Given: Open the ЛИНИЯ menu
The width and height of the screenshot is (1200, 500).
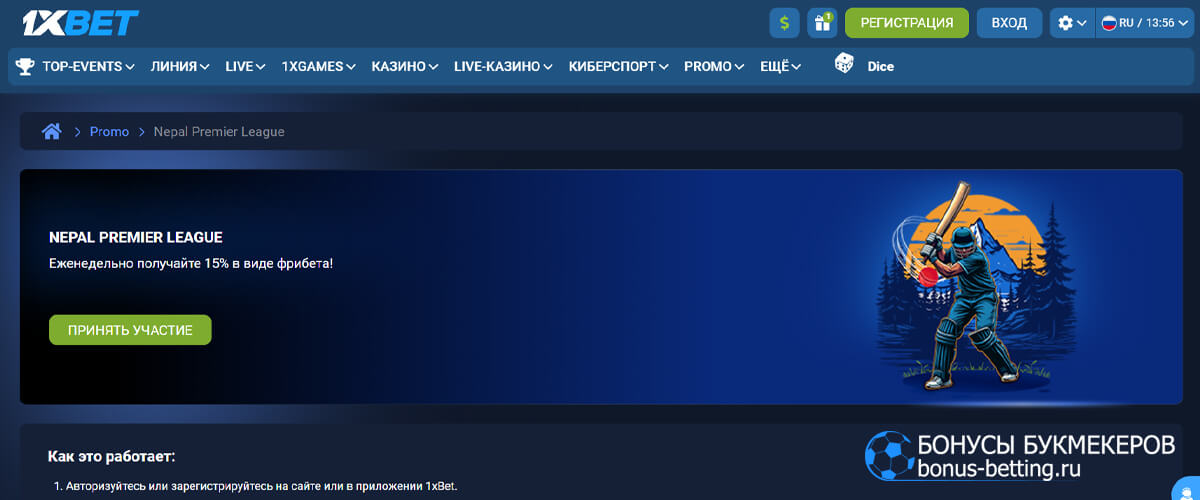Looking at the screenshot, I should click(x=179, y=67).
